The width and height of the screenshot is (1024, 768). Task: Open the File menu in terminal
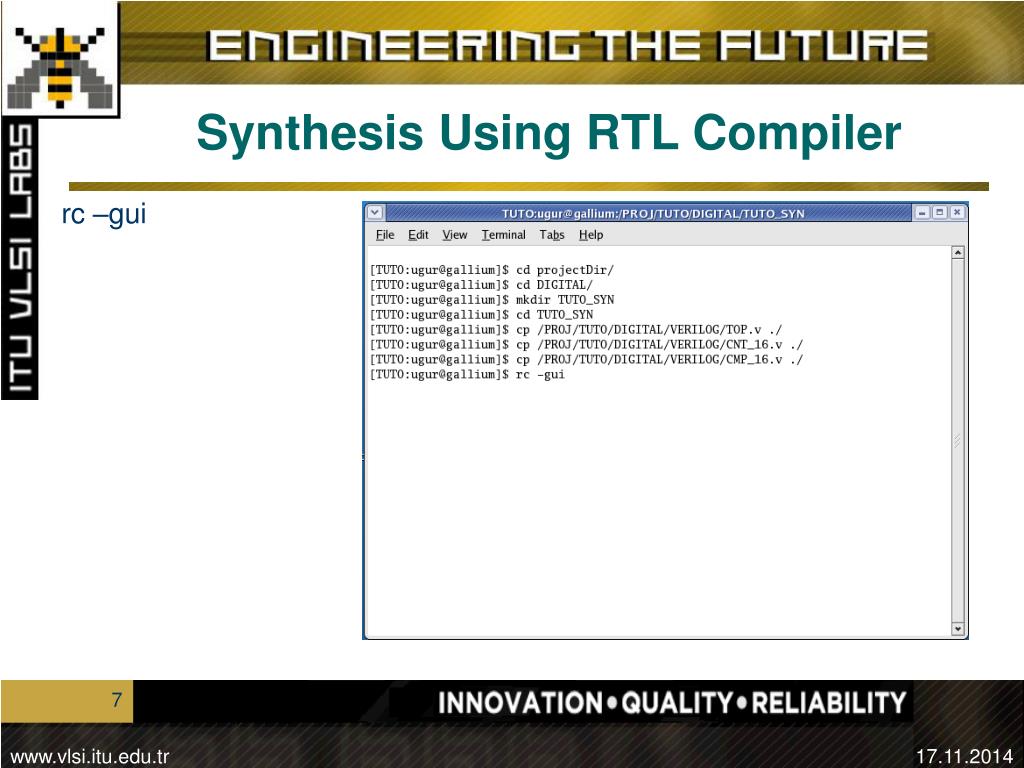click(385, 235)
